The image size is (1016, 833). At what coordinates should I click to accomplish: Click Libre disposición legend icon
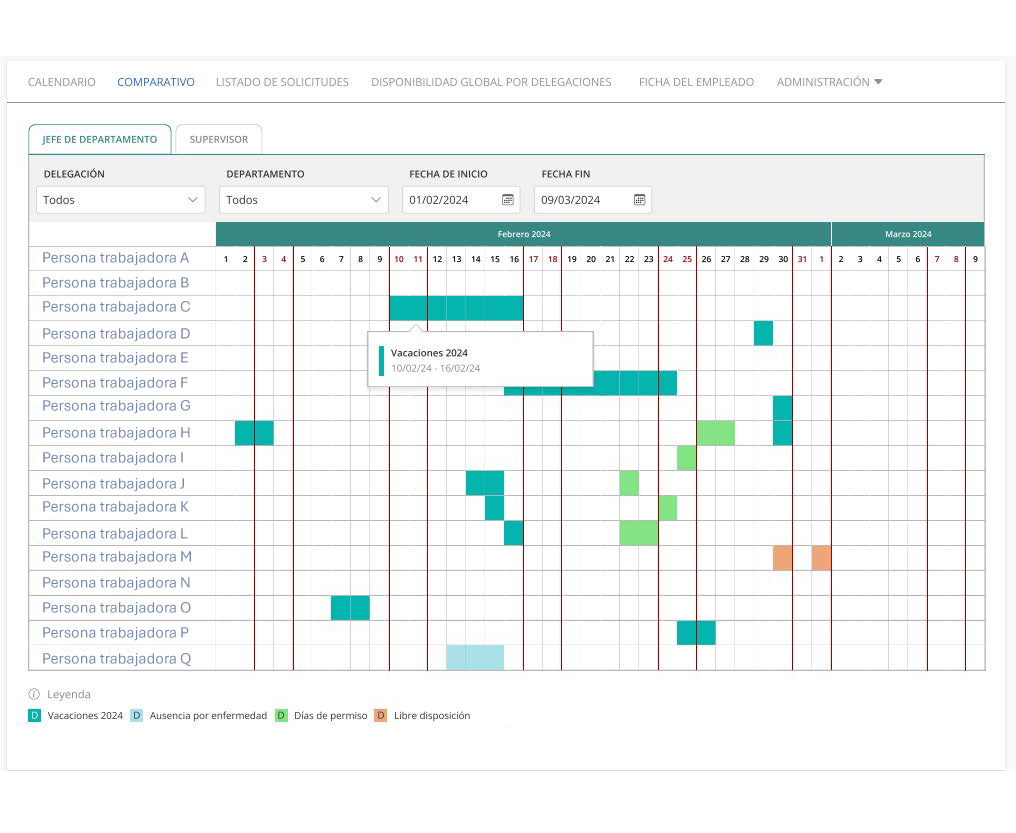381,716
